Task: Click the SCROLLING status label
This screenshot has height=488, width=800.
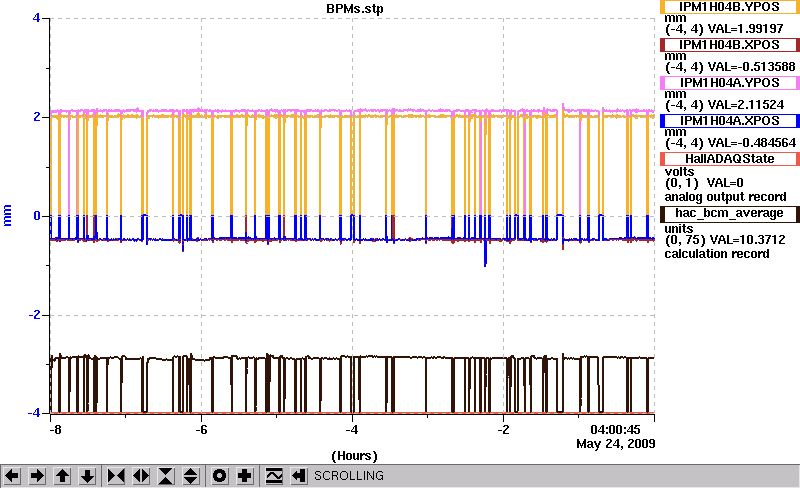Action: point(349,476)
